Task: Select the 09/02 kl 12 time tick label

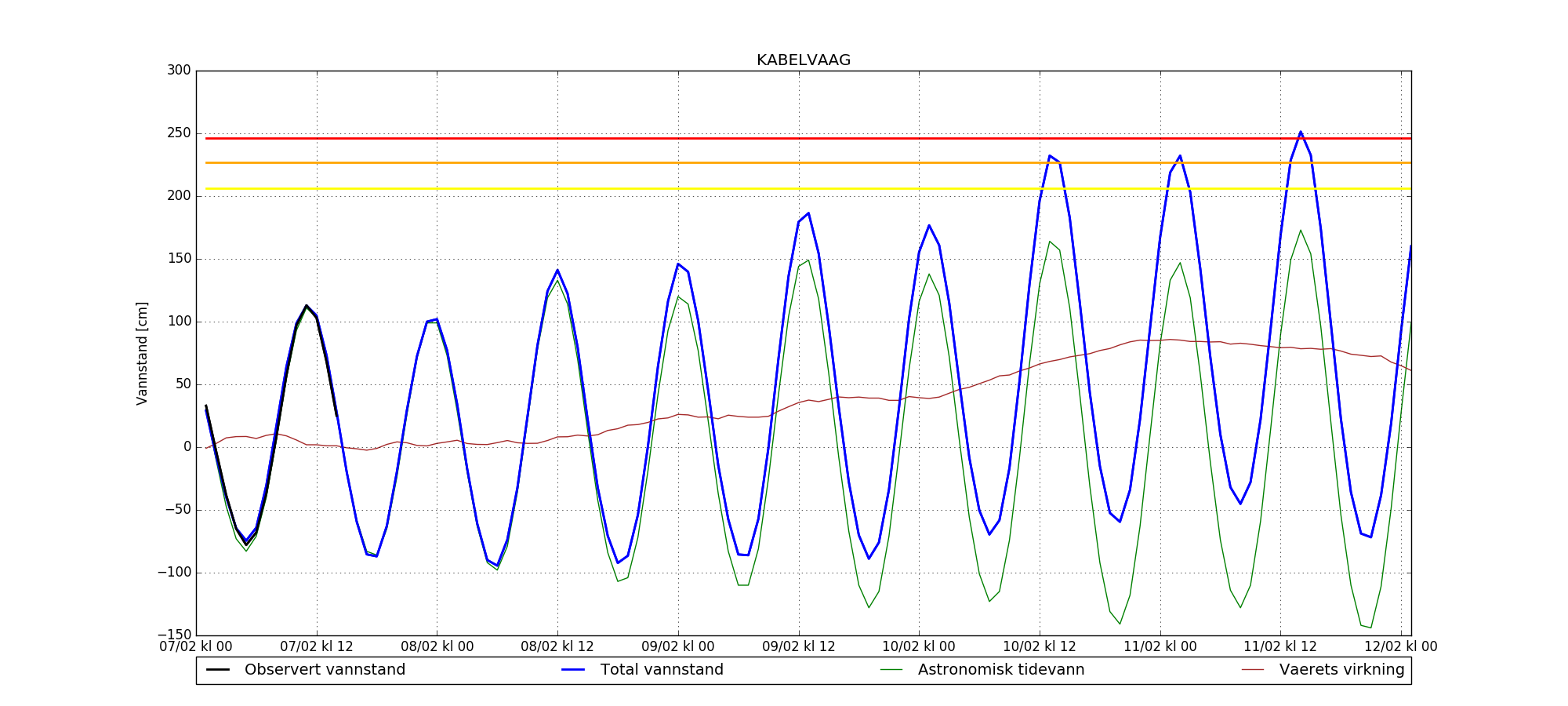Action: point(799,647)
